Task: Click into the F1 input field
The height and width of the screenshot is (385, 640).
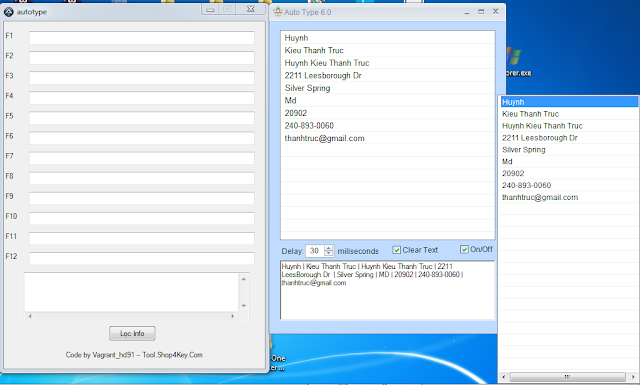Action: click(142, 38)
